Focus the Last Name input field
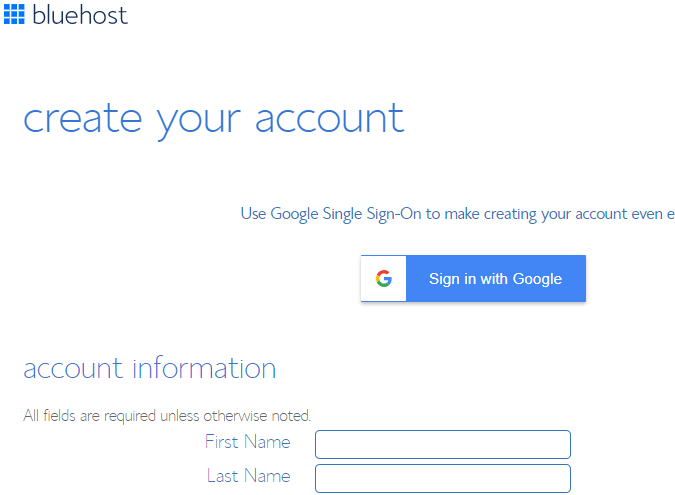 [443, 478]
